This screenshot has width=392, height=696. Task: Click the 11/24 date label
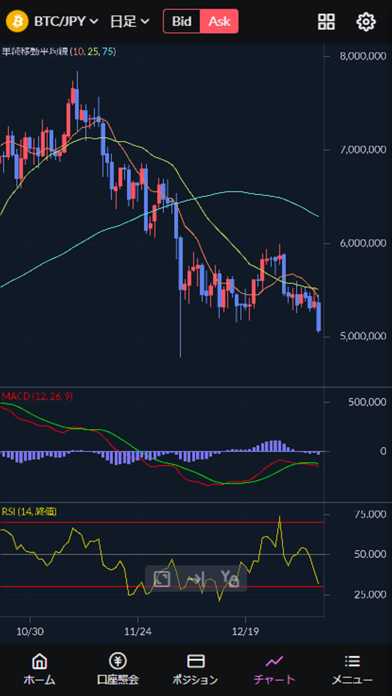pos(138,631)
